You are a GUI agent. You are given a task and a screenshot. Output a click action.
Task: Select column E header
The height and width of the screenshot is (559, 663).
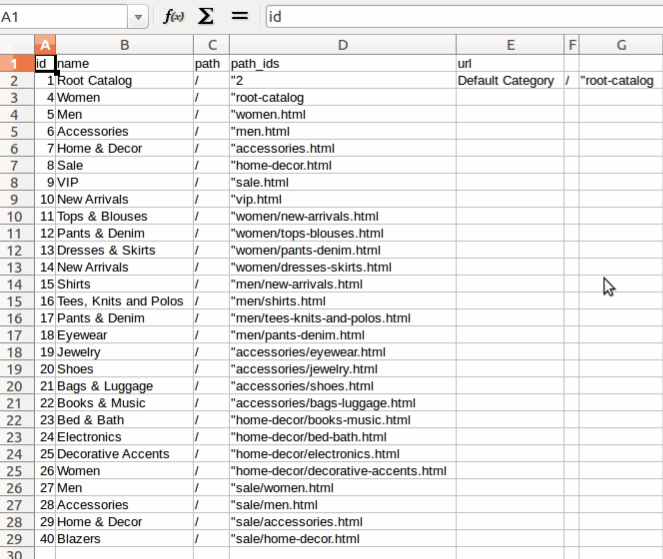click(510, 45)
